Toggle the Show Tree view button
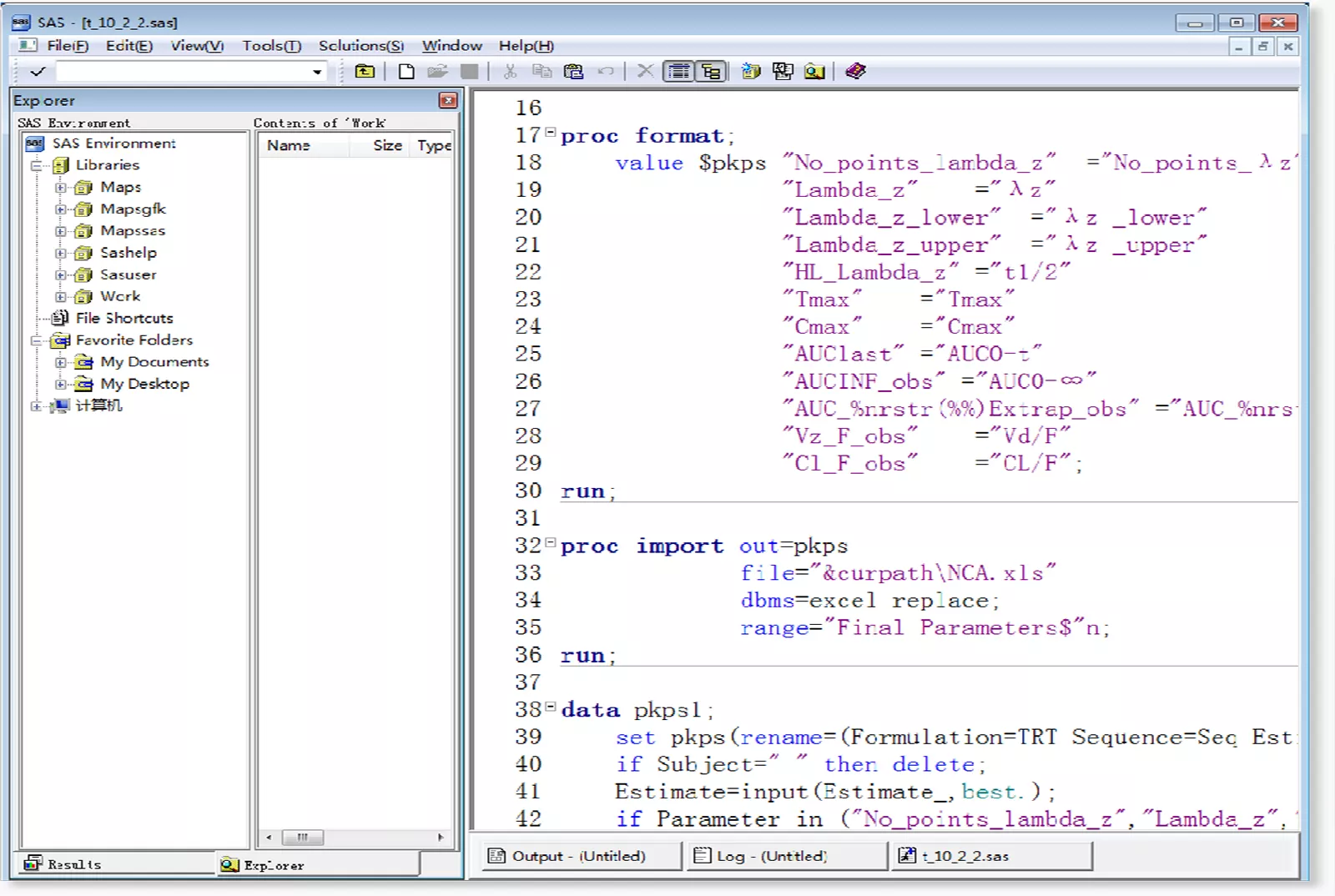Viewport: 1335px width, 896px height. coord(712,71)
